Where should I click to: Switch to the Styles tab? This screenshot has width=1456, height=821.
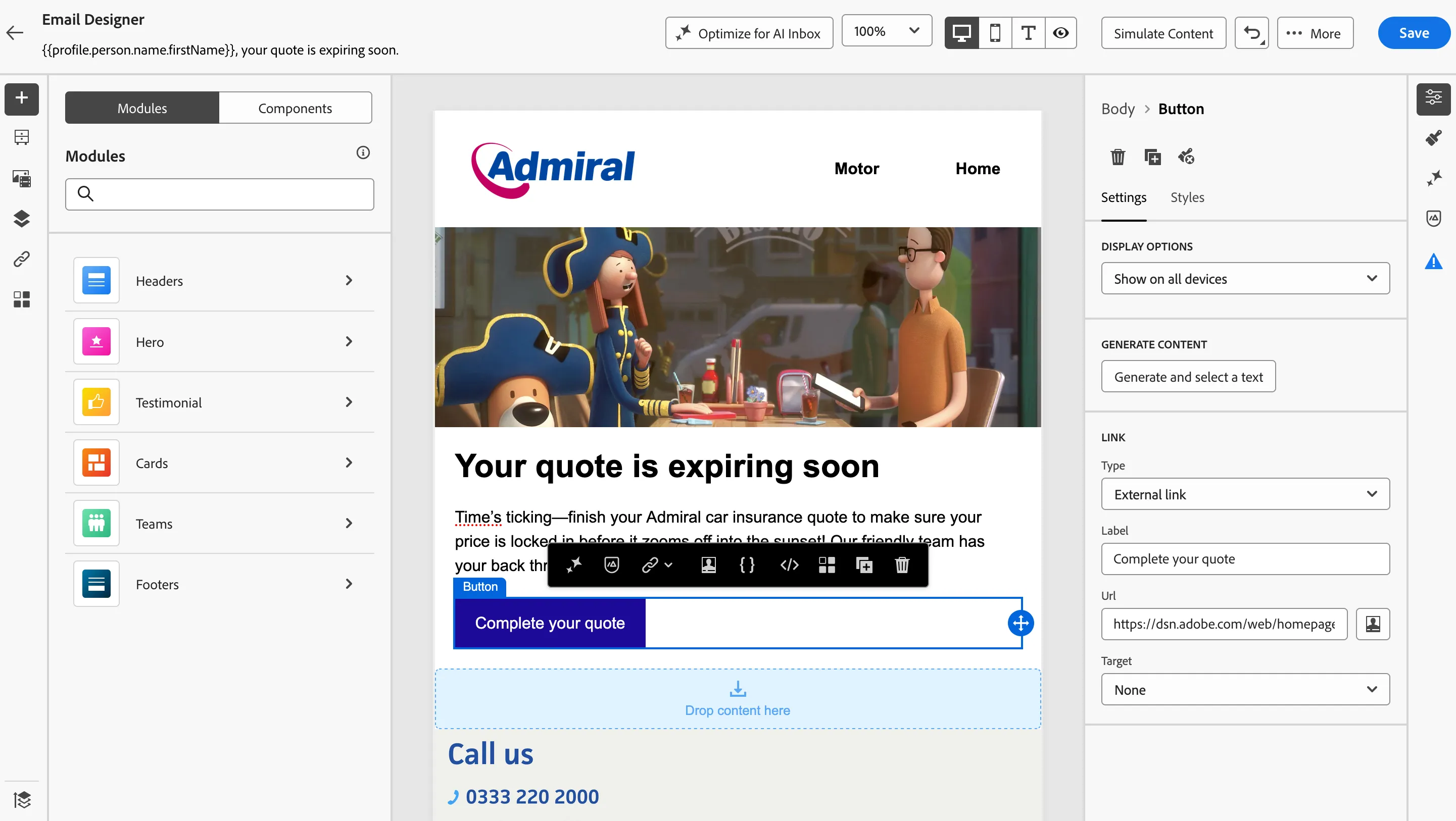(1187, 197)
